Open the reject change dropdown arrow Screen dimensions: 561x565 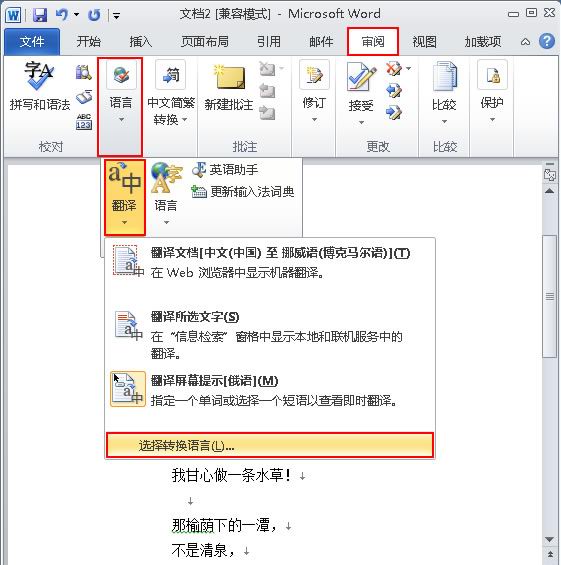tap(409, 68)
